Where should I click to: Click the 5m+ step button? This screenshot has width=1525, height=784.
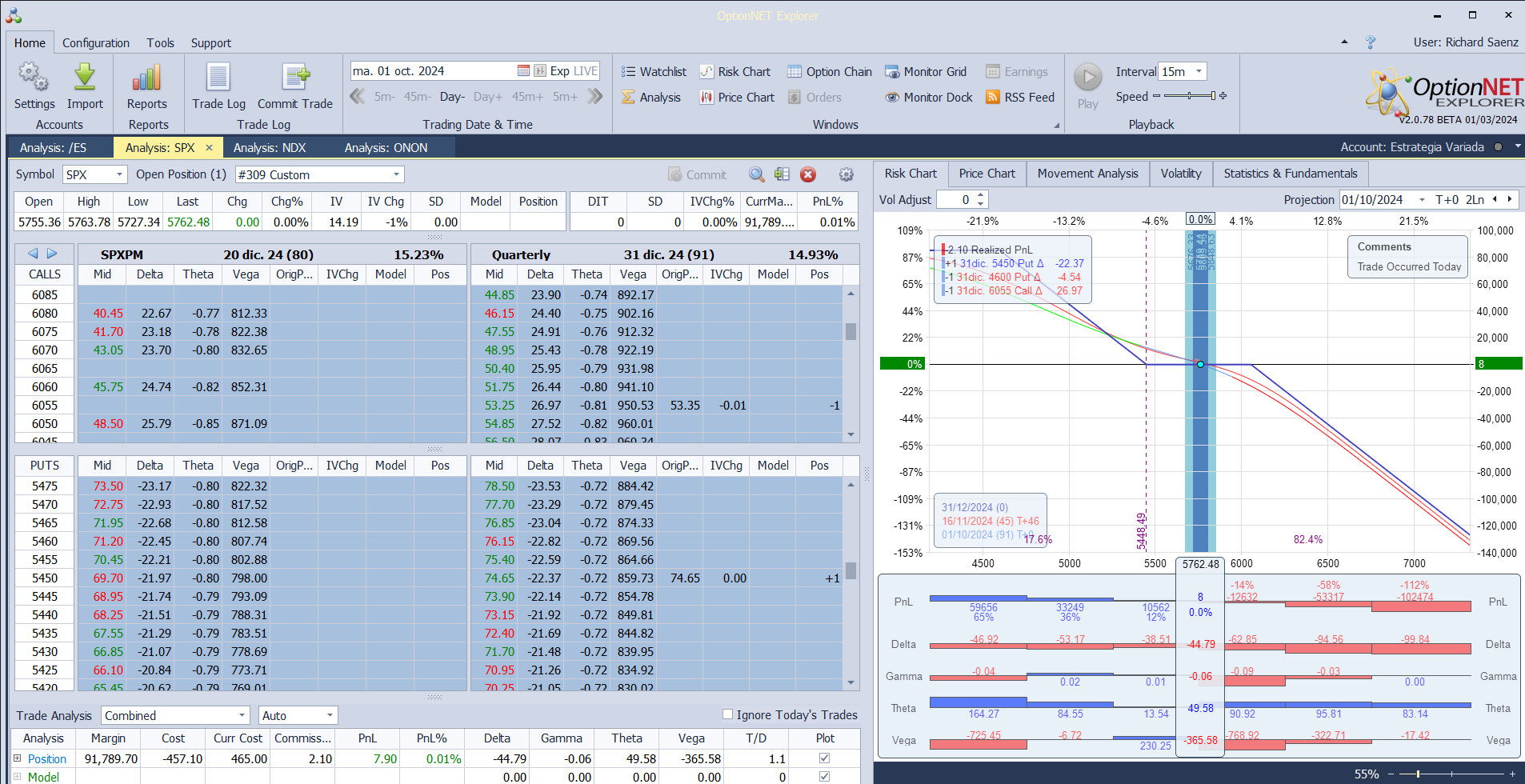[x=565, y=97]
